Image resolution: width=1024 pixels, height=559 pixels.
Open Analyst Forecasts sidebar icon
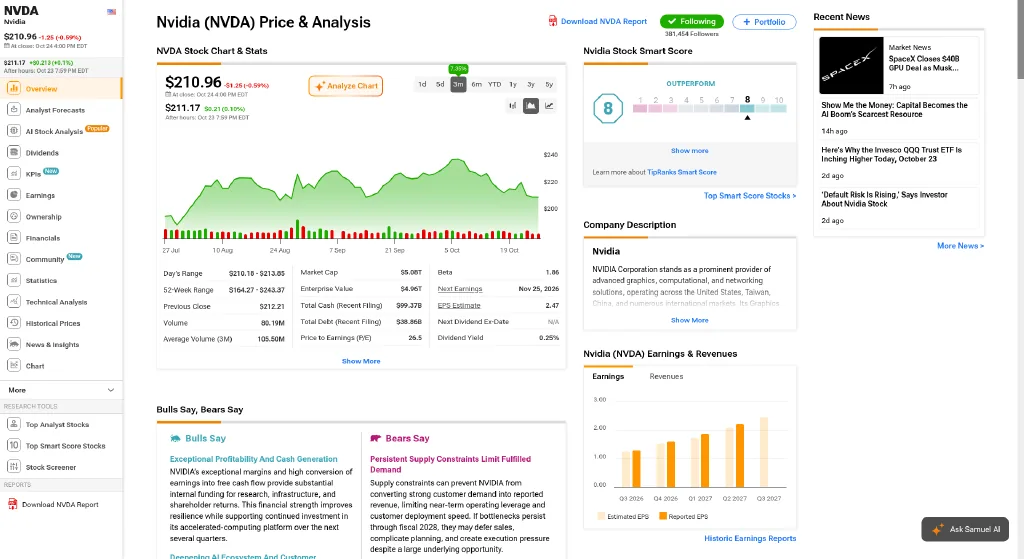(x=14, y=110)
